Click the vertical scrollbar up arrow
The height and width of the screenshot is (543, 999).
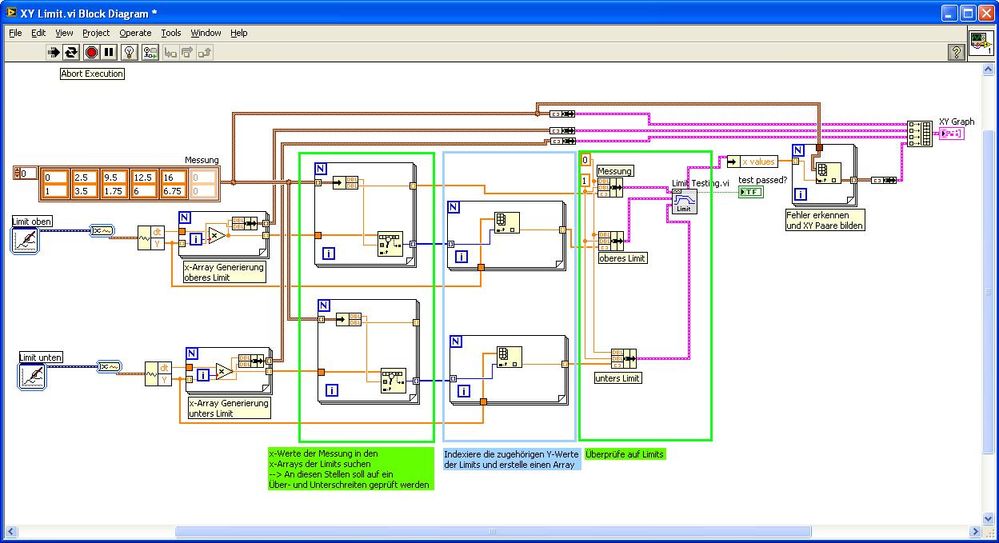click(x=988, y=68)
